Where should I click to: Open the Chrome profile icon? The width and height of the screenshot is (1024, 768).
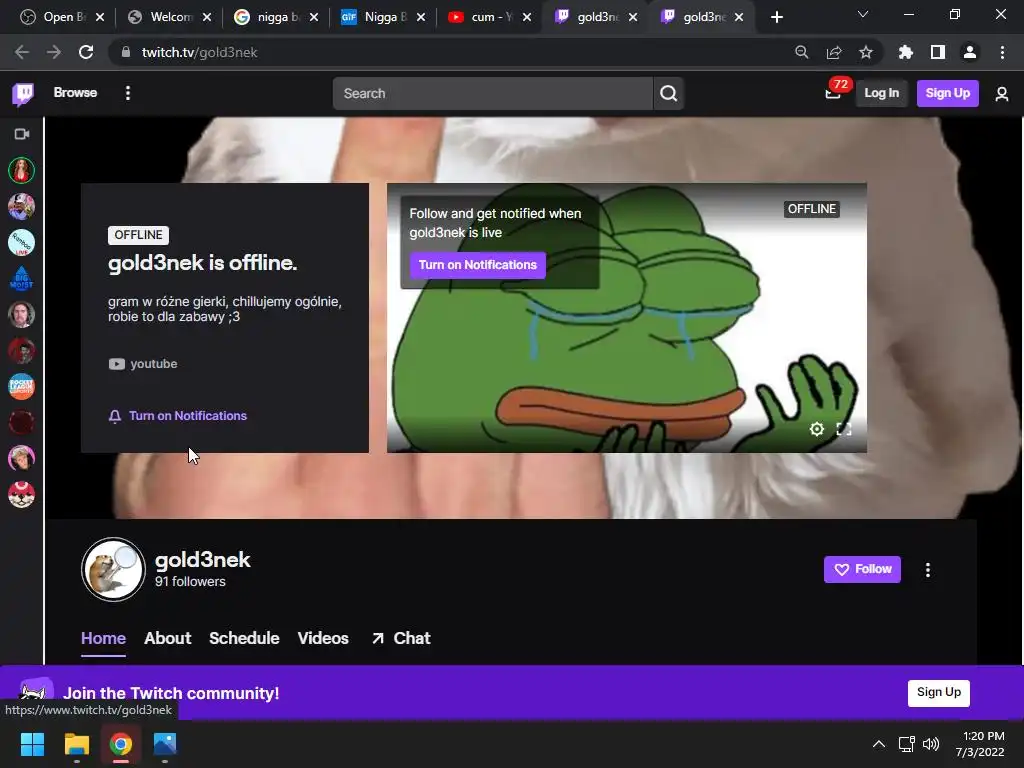970,52
